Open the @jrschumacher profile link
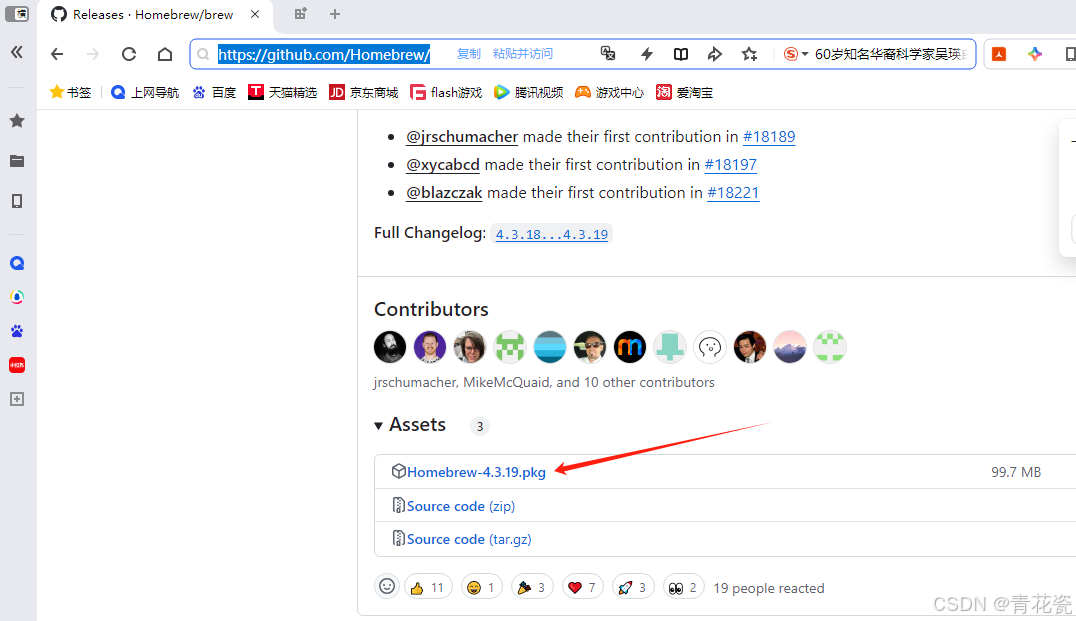Screen dimensions: 1076x621 click(462, 137)
